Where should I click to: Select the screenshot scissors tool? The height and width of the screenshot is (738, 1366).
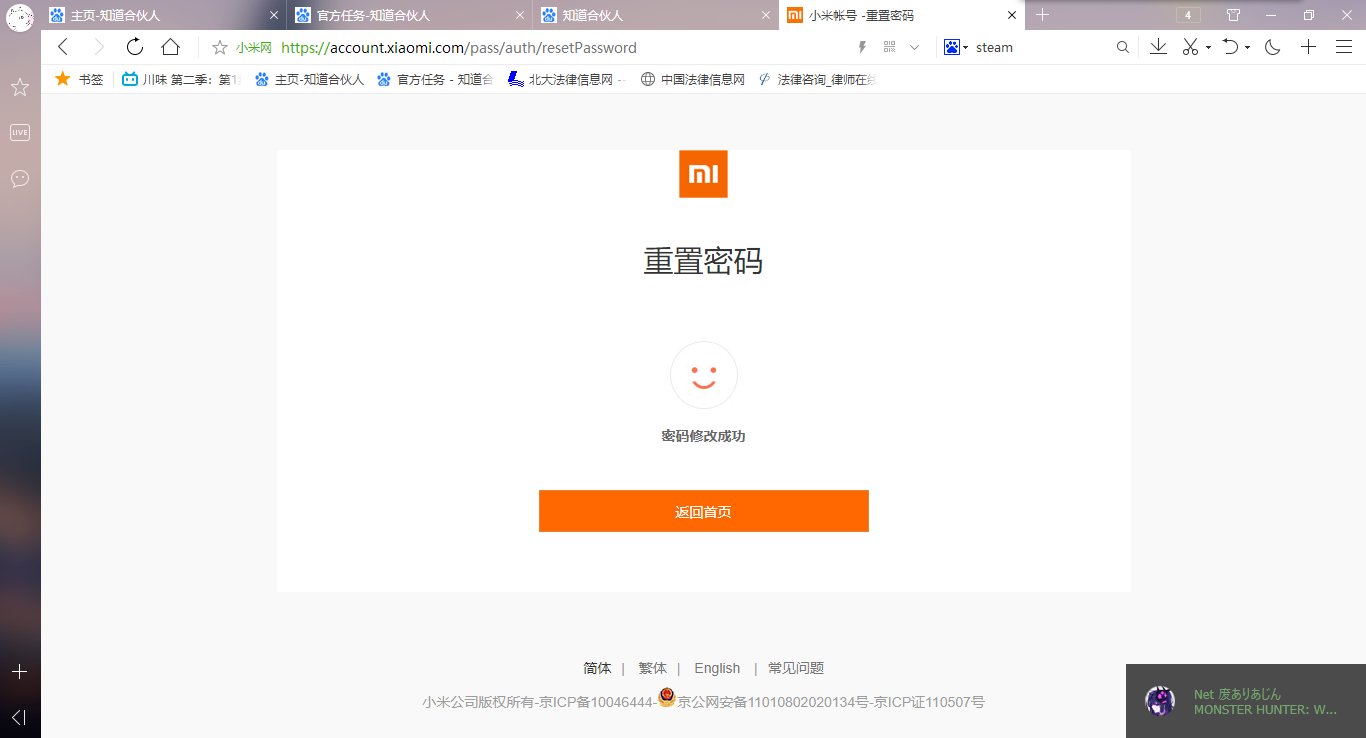(x=1189, y=47)
